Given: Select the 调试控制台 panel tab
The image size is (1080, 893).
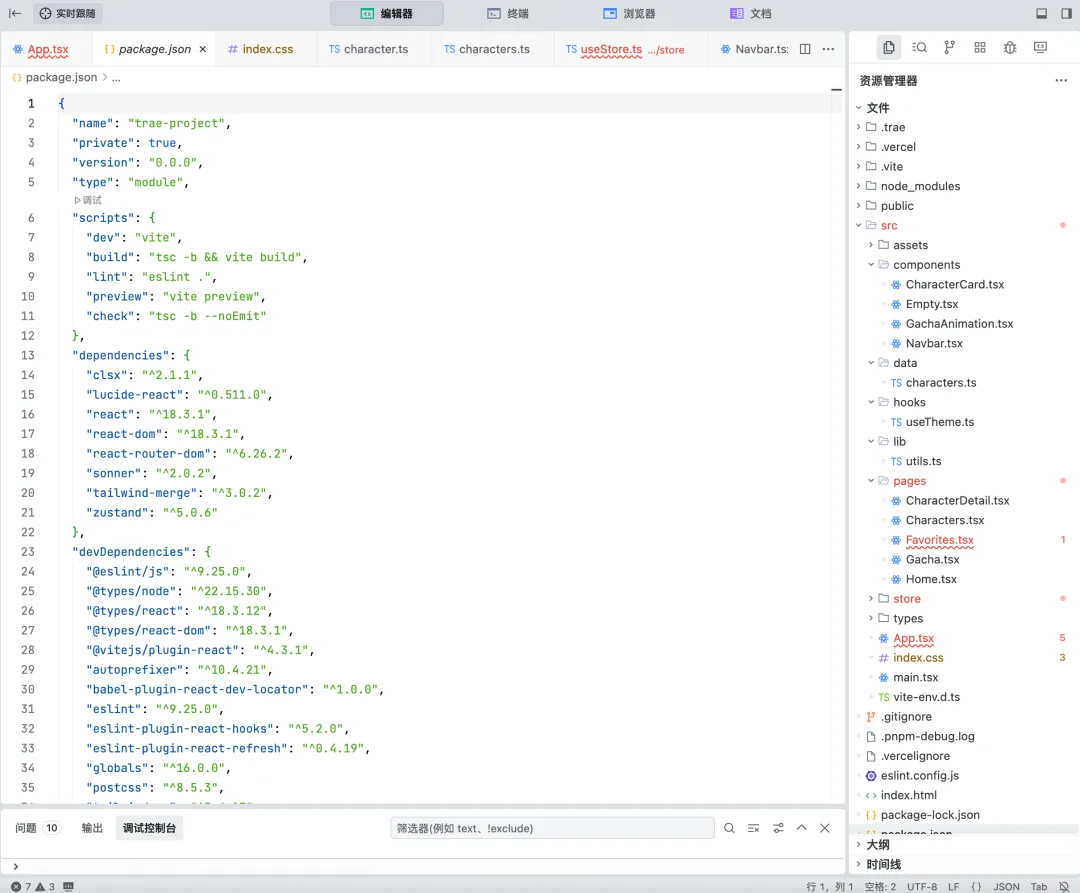Looking at the screenshot, I should pyautogui.click(x=148, y=827).
